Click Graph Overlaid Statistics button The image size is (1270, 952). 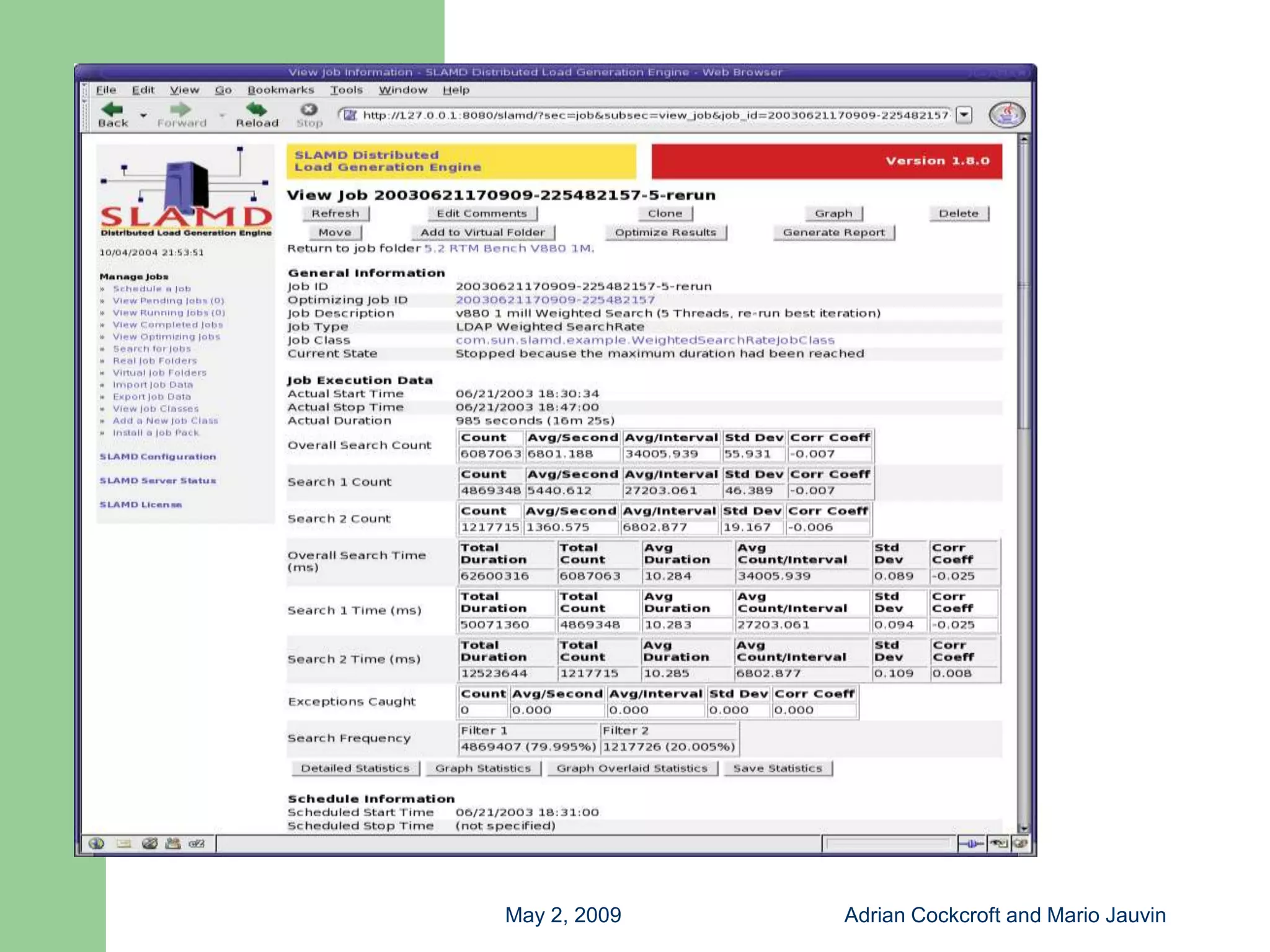click(632, 769)
